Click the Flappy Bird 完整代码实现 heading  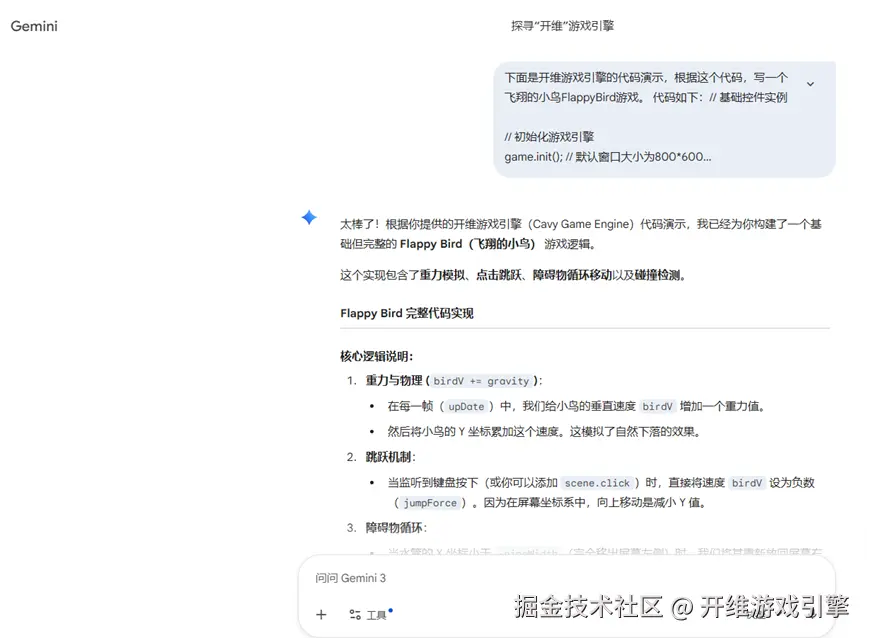(x=407, y=313)
